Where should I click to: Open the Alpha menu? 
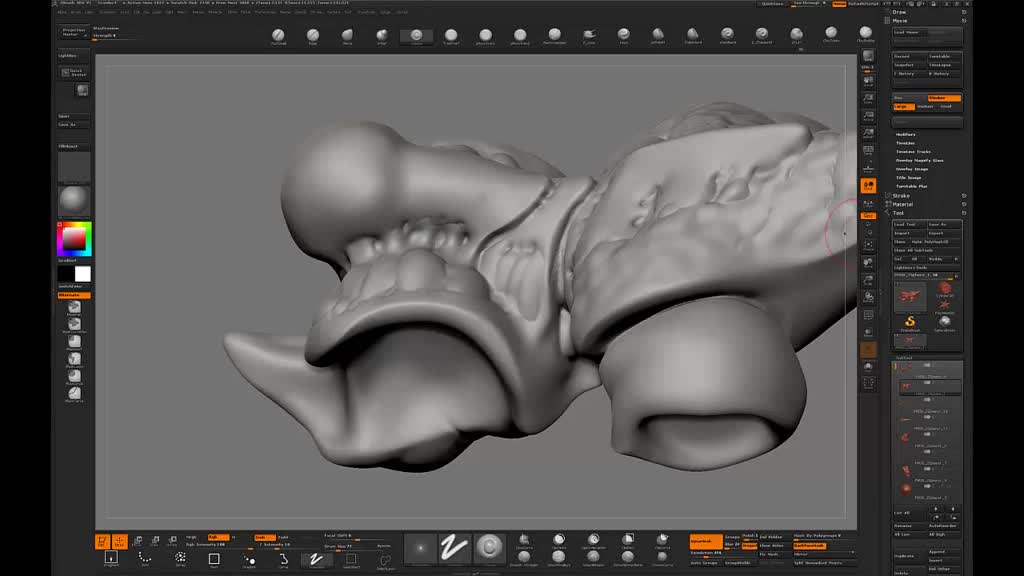(x=62, y=12)
